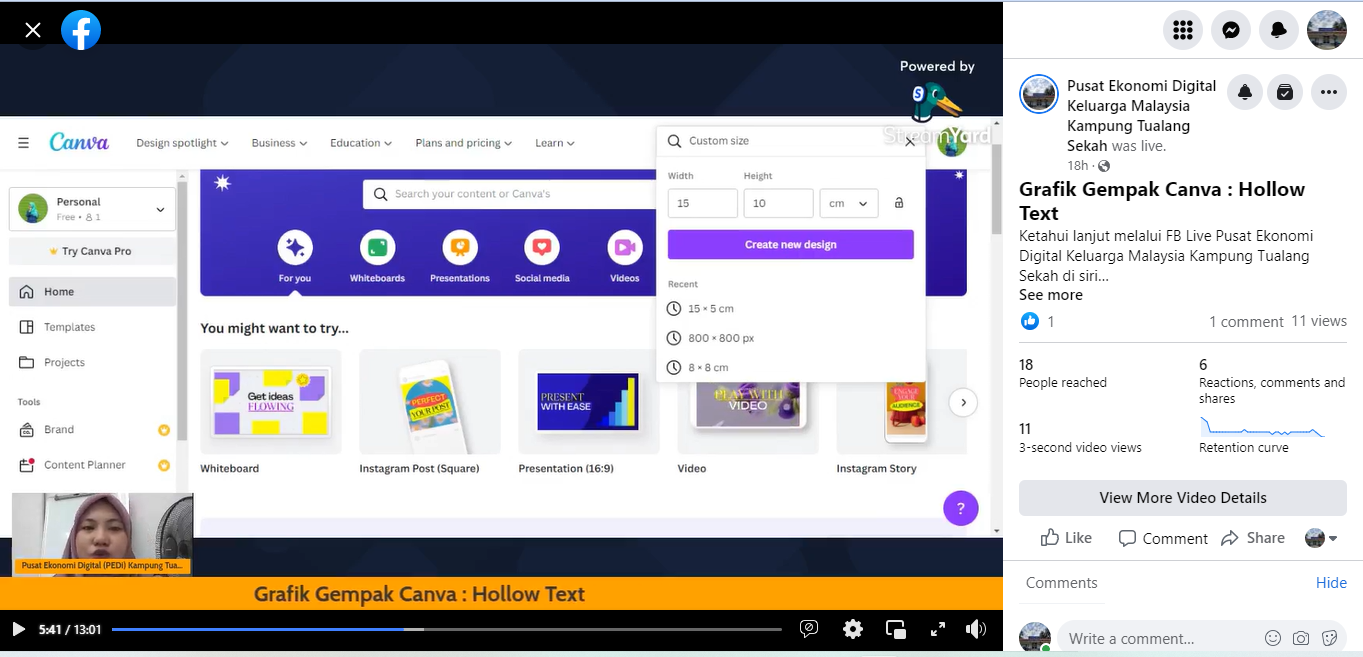The image size is (1363, 657).
Task: Click the save video icon beside page name
Action: (1285, 92)
